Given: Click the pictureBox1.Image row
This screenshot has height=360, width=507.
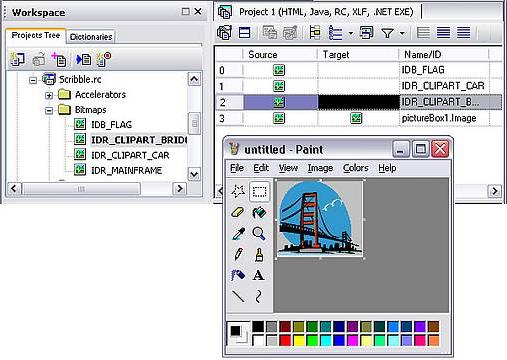Looking at the screenshot, I should [x=358, y=118].
